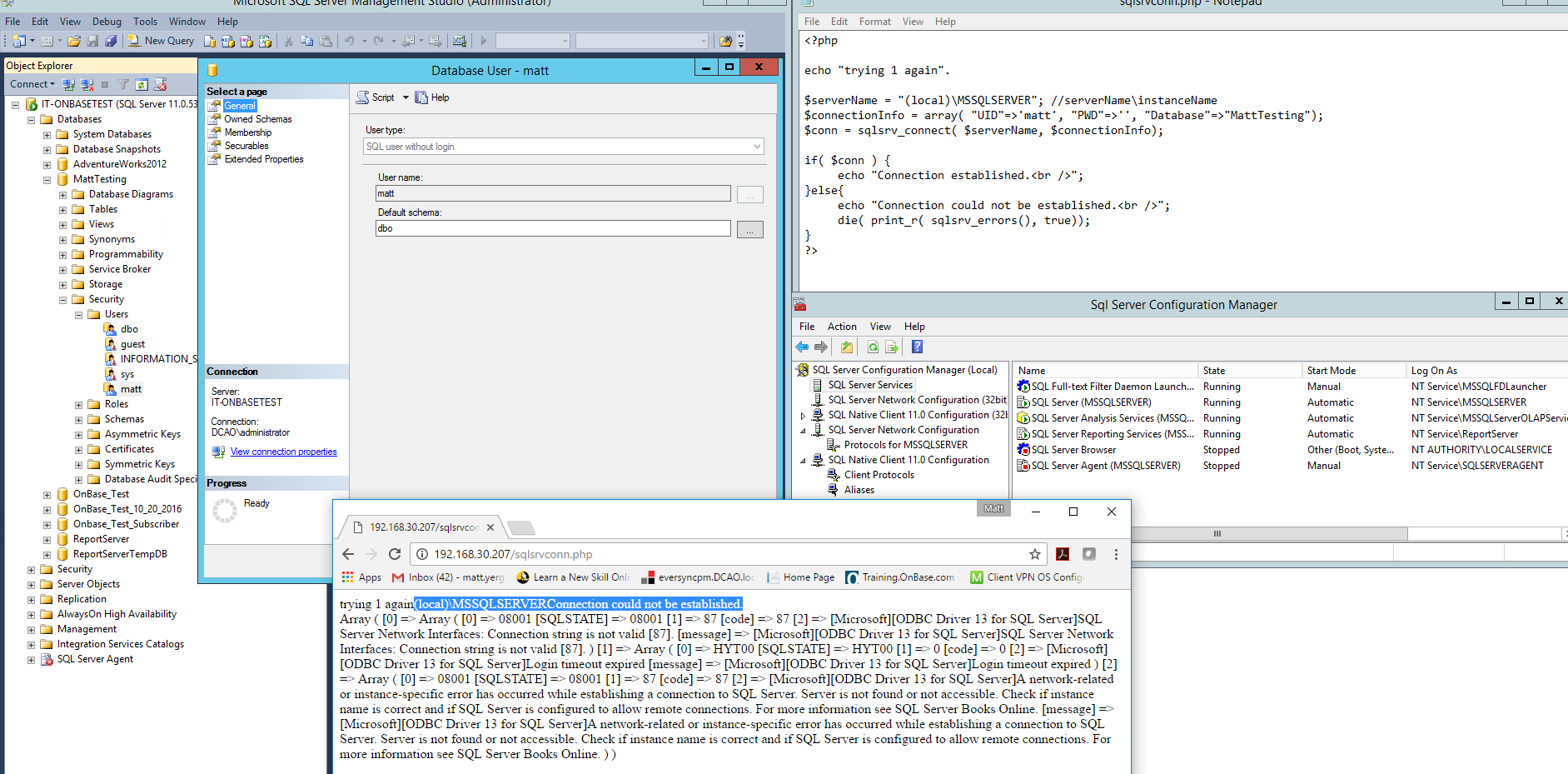
Task: Click the bookmark star in address bar
Action: pos(1035,554)
